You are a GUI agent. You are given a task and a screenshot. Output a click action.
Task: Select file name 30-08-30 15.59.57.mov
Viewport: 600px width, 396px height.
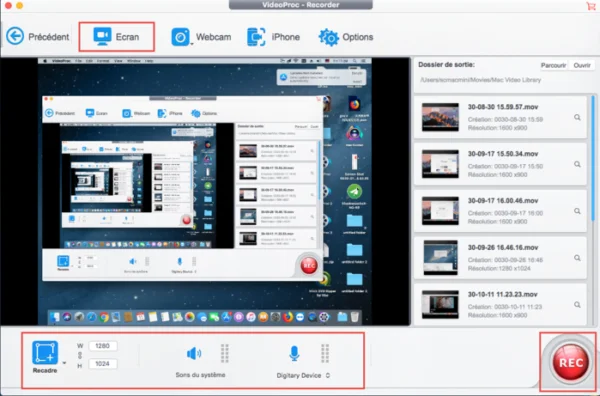[503, 107]
